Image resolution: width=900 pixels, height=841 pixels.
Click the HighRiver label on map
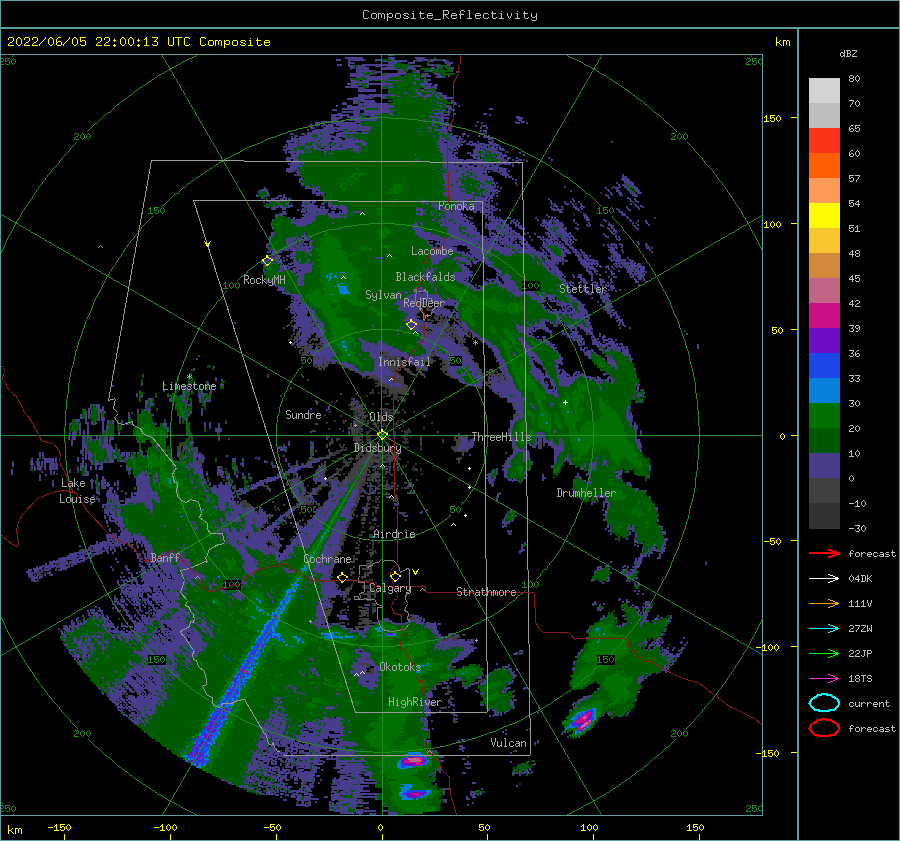click(x=415, y=702)
